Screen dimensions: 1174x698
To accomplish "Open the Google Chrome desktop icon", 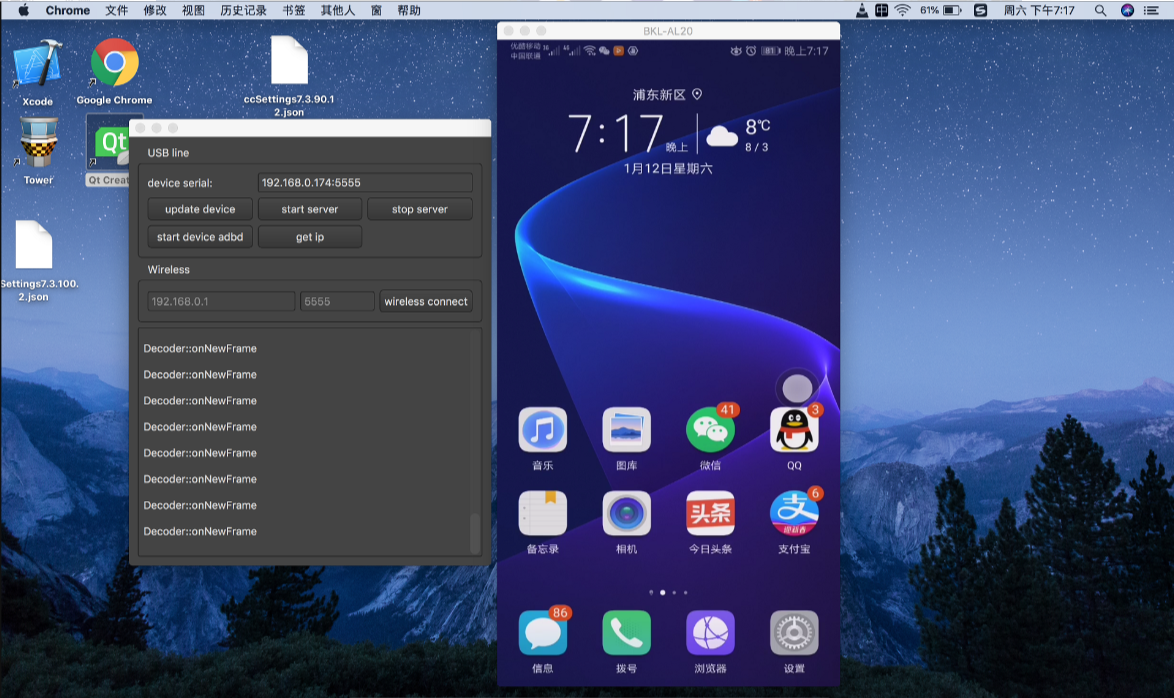I will click(x=115, y=62).
